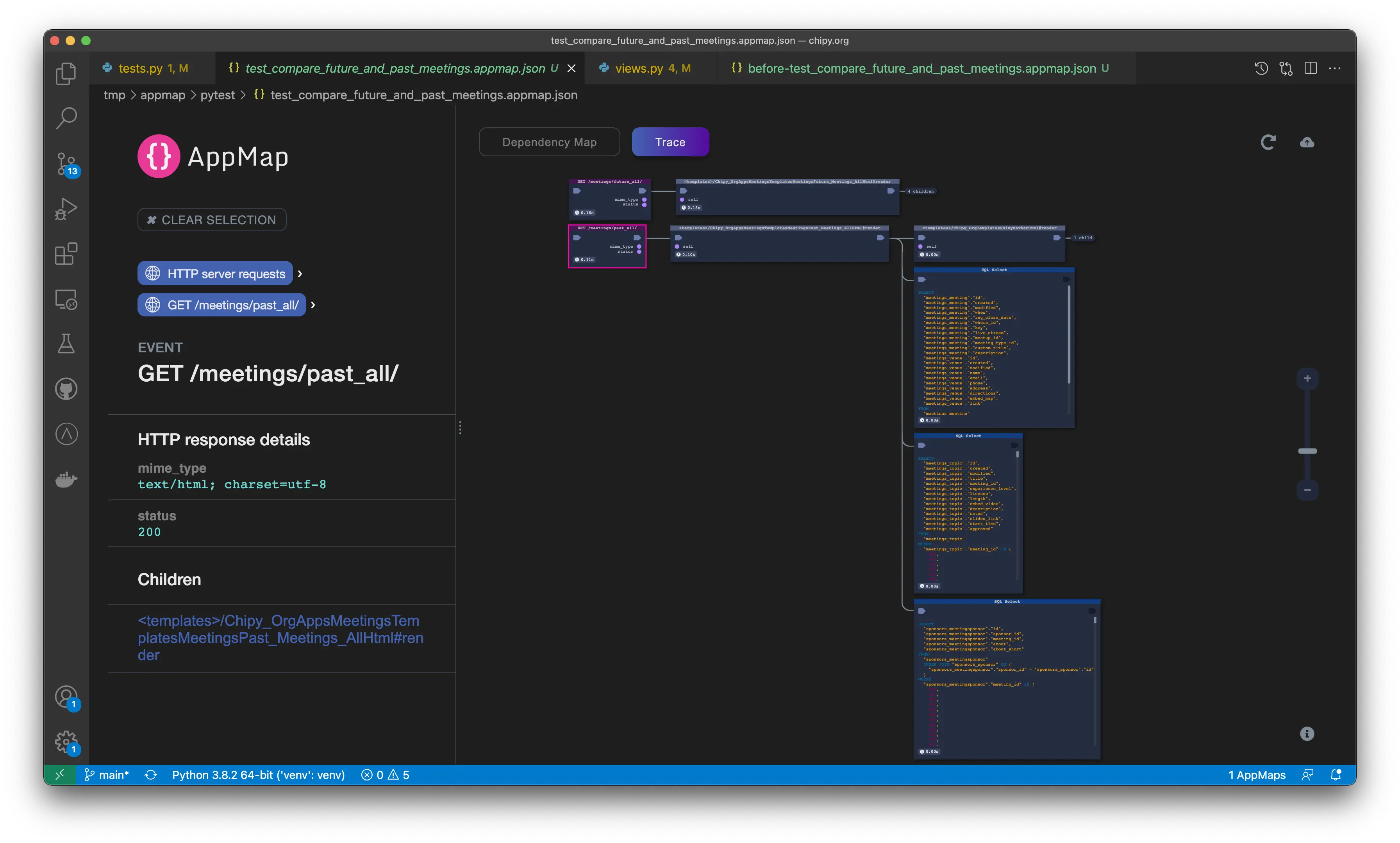Show the AppMap info legend

pos(1307,733)
